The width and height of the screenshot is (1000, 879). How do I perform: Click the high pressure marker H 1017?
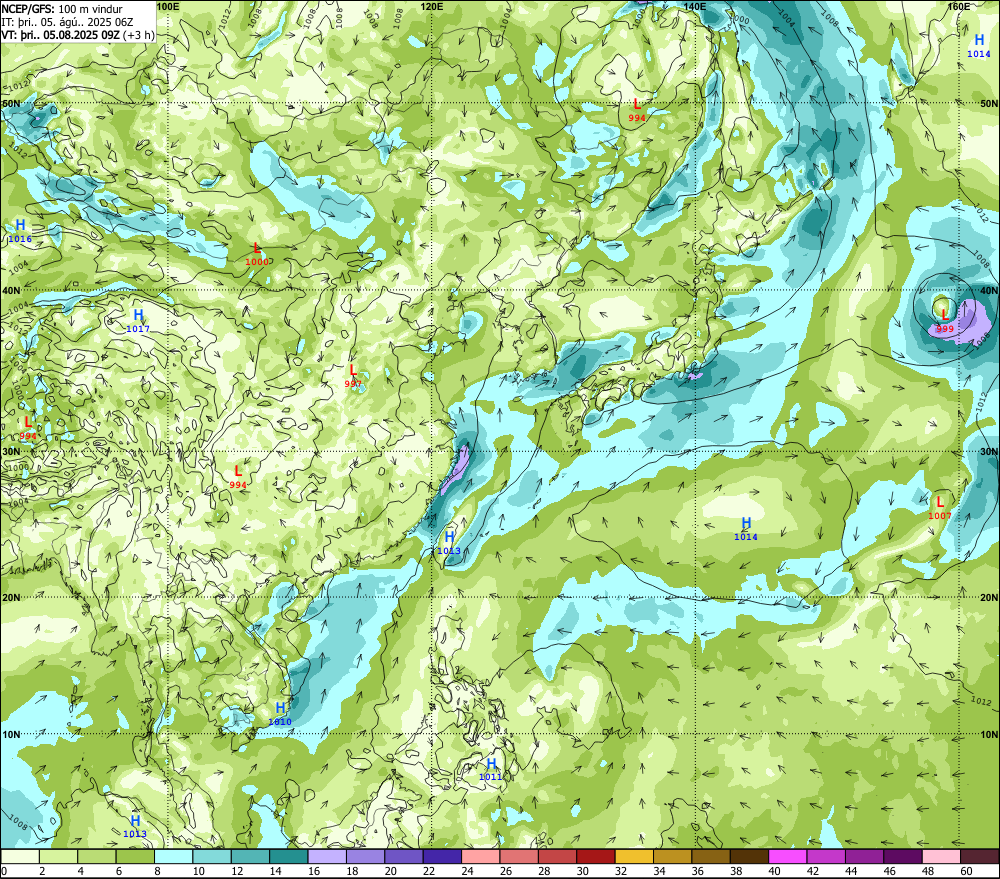click(x=138, y=321)
